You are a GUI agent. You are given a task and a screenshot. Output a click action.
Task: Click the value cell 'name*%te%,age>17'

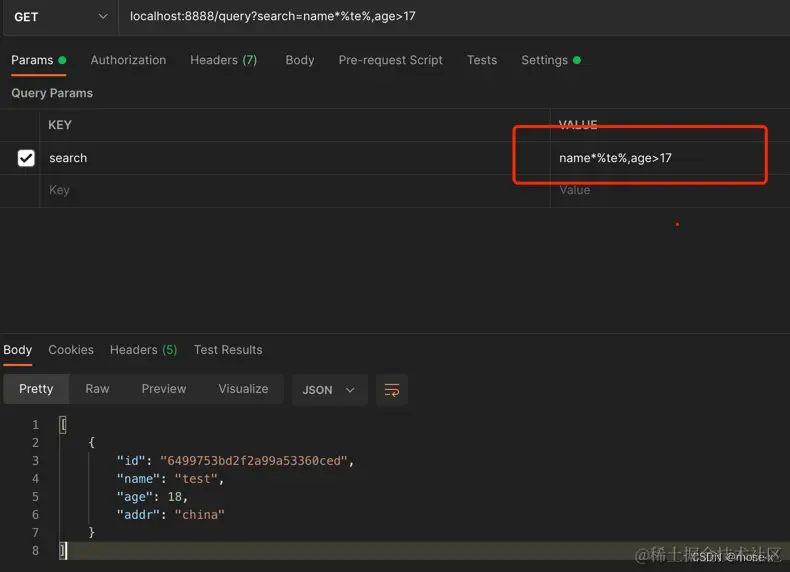pyautogui.click(x=670, y=158)
